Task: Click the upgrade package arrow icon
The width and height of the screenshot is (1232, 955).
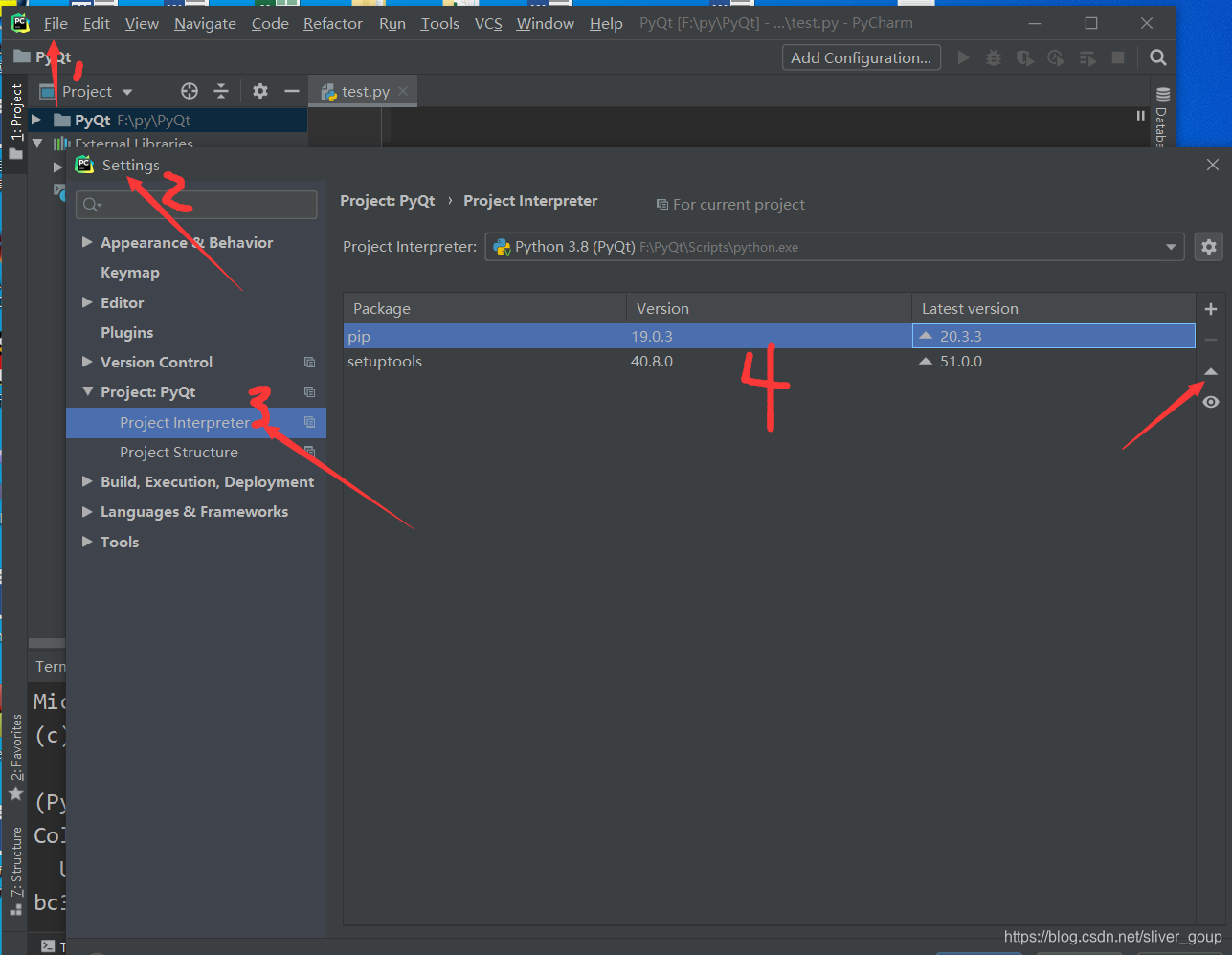Action: (1211, 371)
